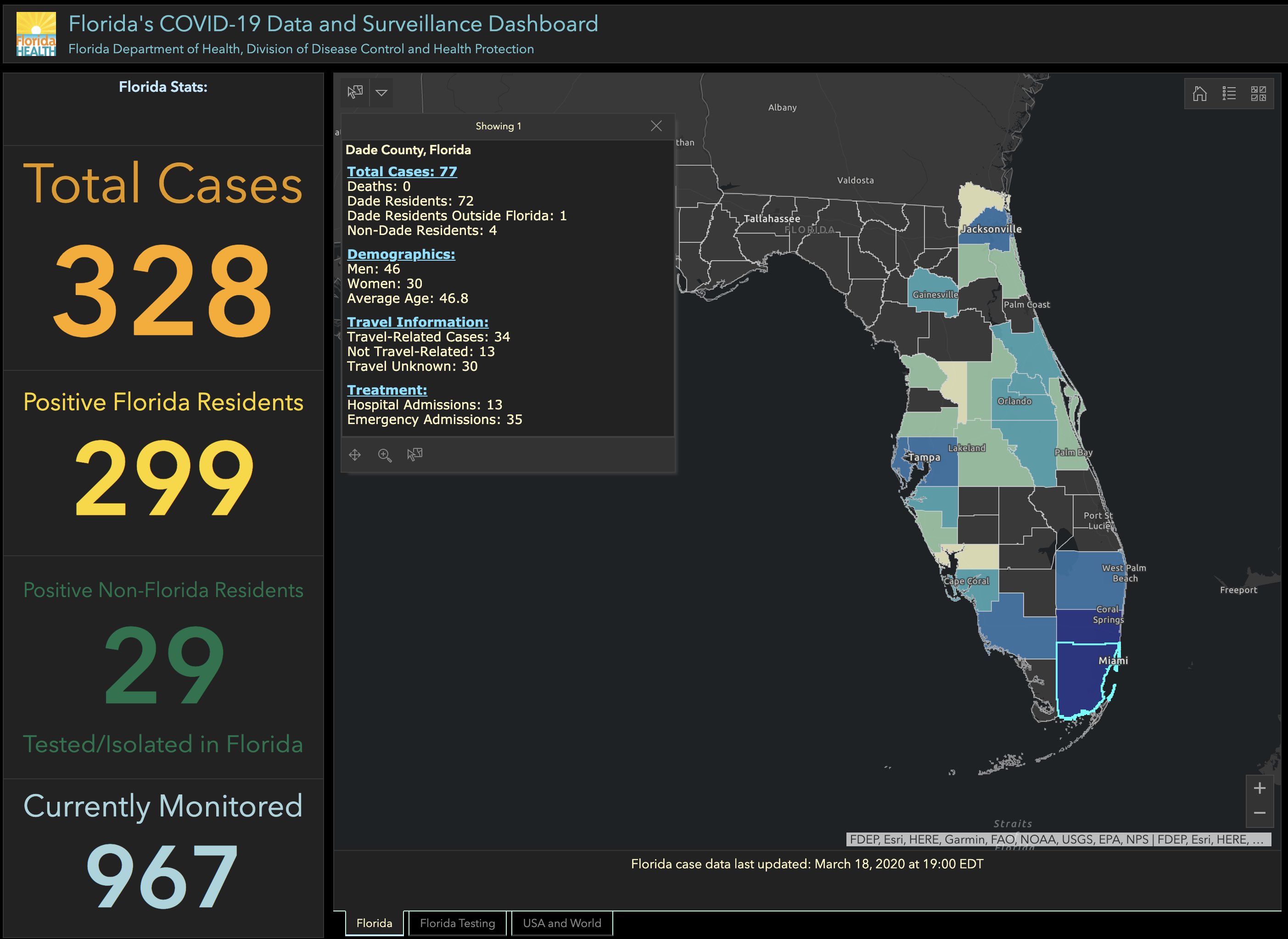Open the map legend icon
1288x939 pixels.
[1229, 93]
